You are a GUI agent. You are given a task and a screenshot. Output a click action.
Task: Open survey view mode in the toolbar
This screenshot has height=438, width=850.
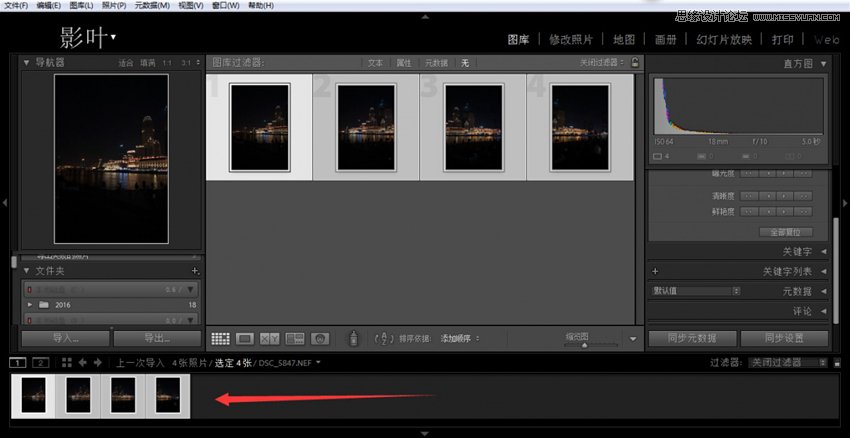coord(295,338)
